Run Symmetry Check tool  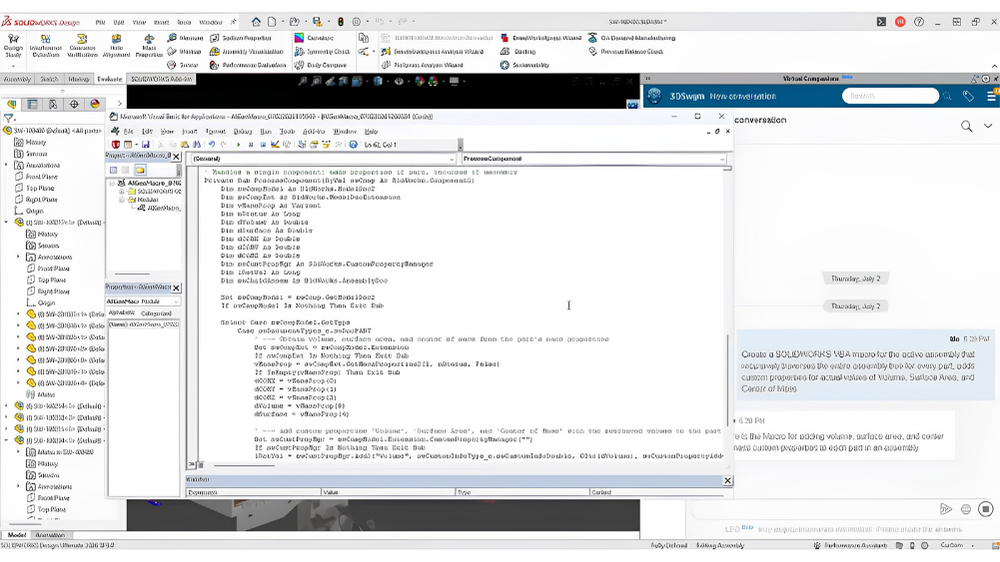(x=322, y=52)
